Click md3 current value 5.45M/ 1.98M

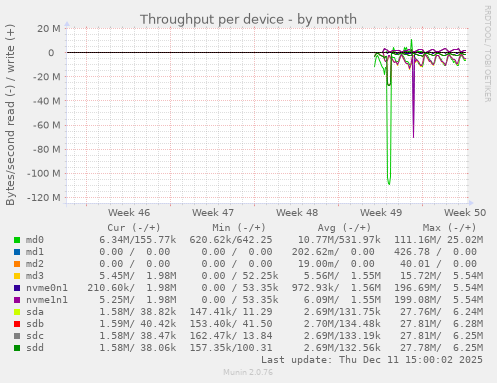138,276
